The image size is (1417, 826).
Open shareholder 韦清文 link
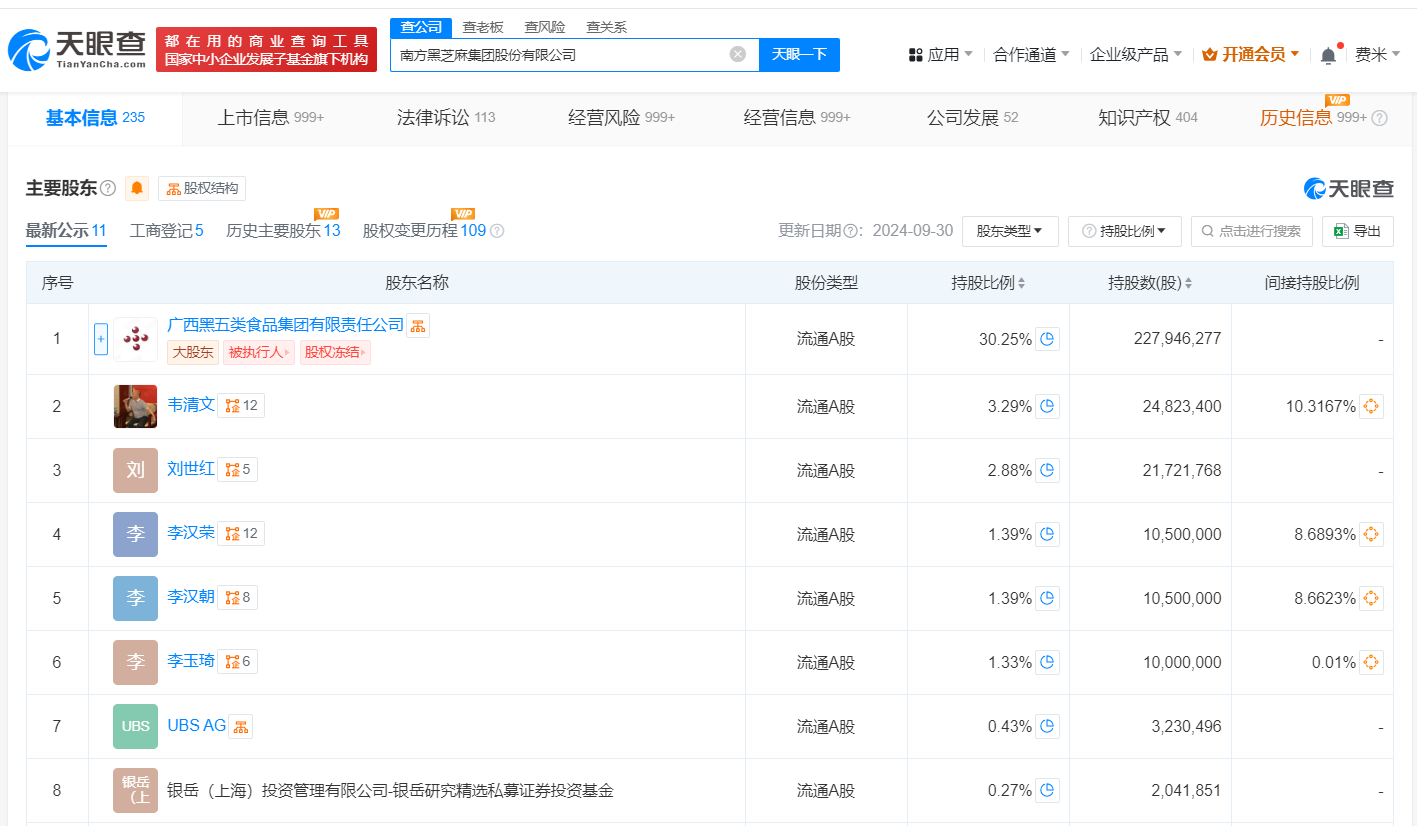191,405
